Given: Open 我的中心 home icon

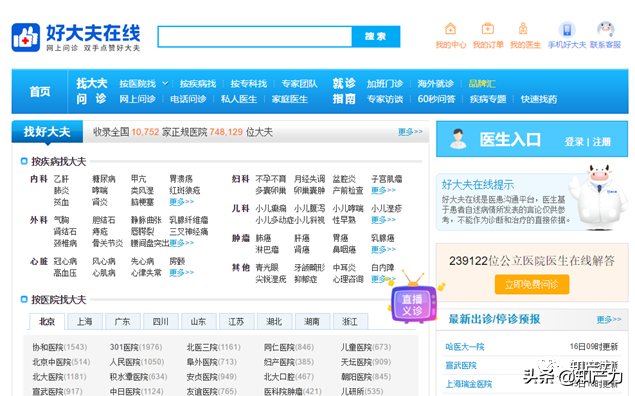Looking at the screenshot, I should pyautogui.click(x=450, y=29).
